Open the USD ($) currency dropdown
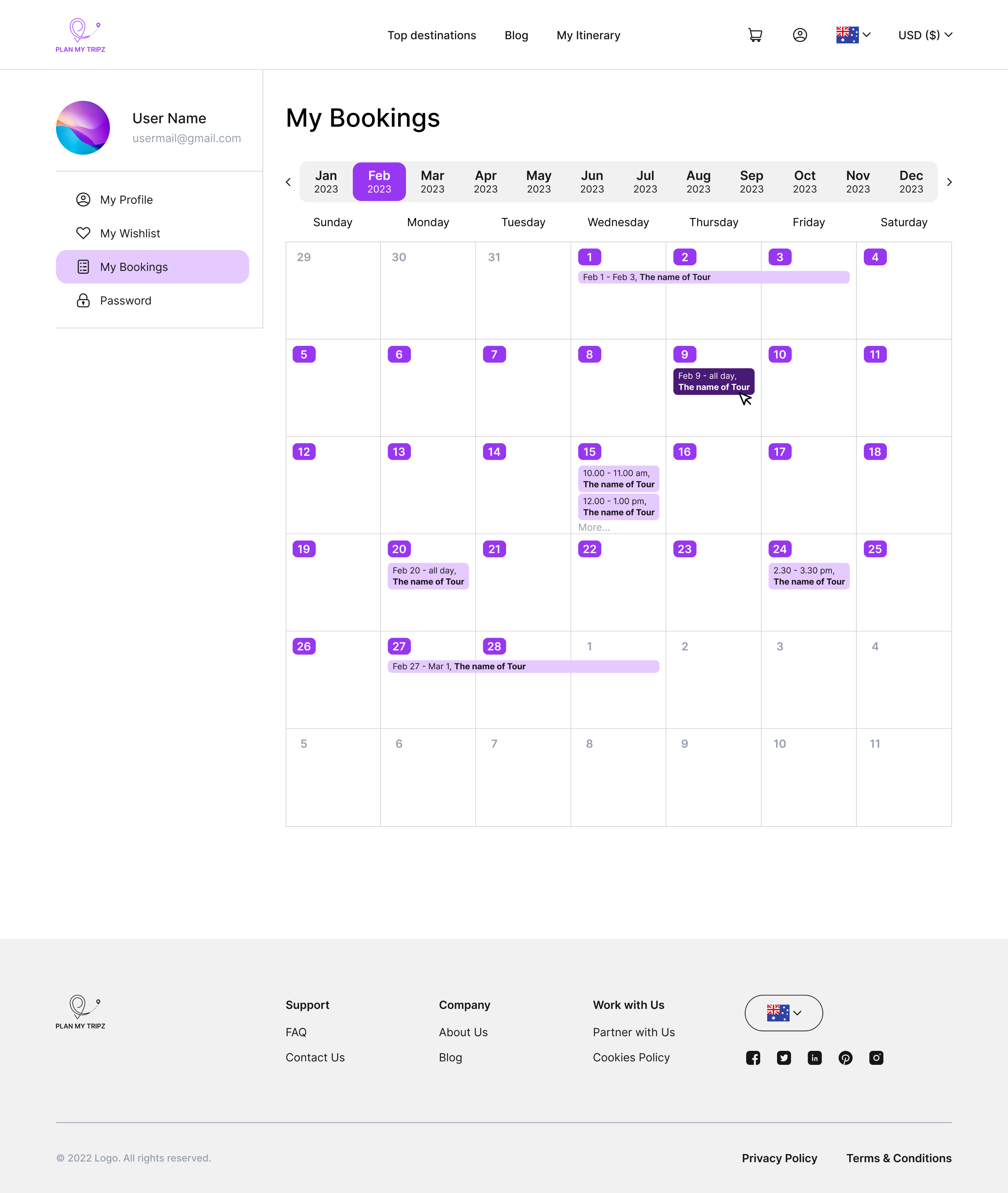This screenshot has width=1008, height=1193. [x=925, y=36]
